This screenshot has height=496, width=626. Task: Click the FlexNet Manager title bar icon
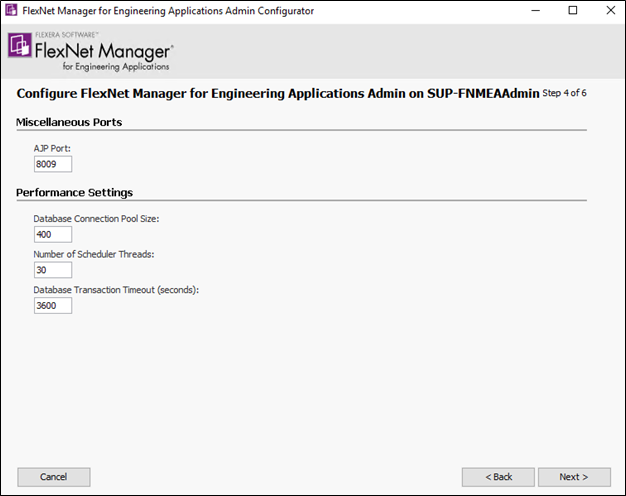pyautogui.click(x=11, y=10)
